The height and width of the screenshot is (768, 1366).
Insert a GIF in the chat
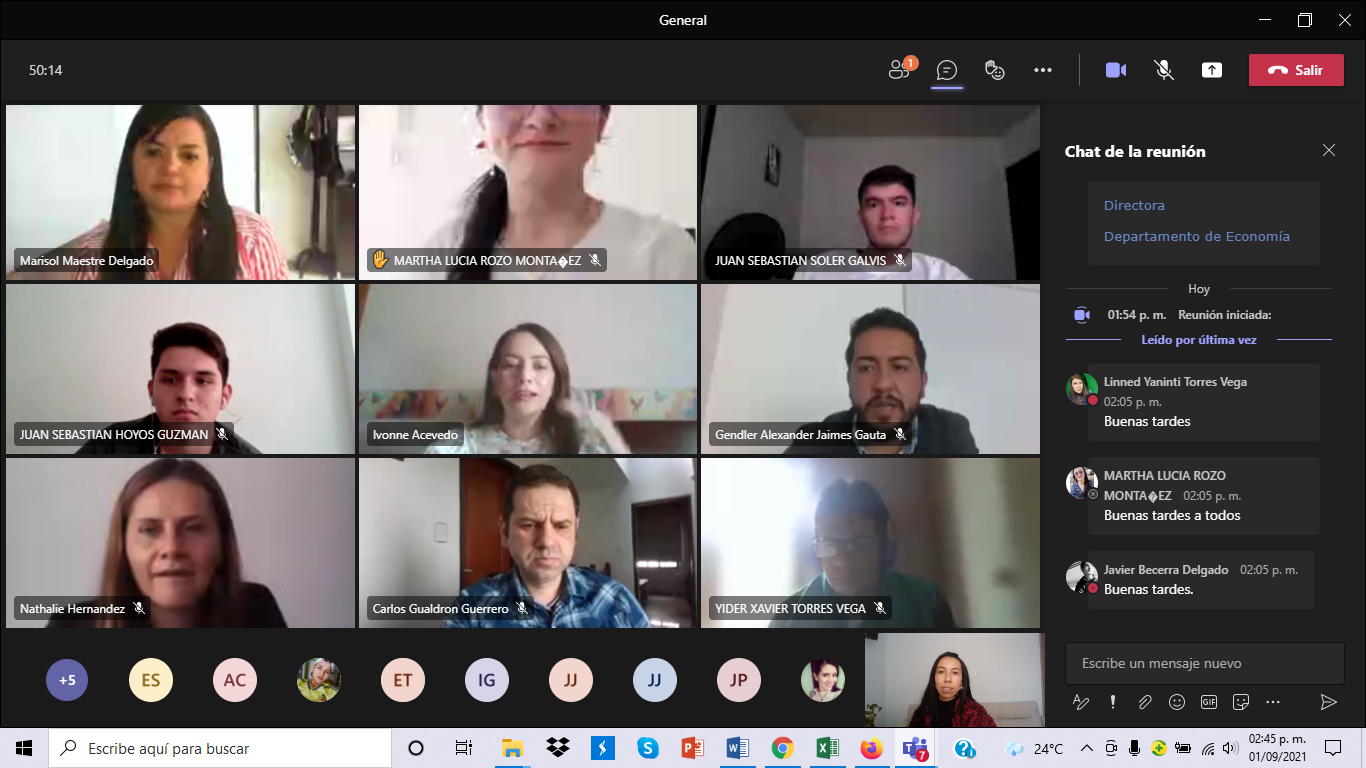(1209, 702)
